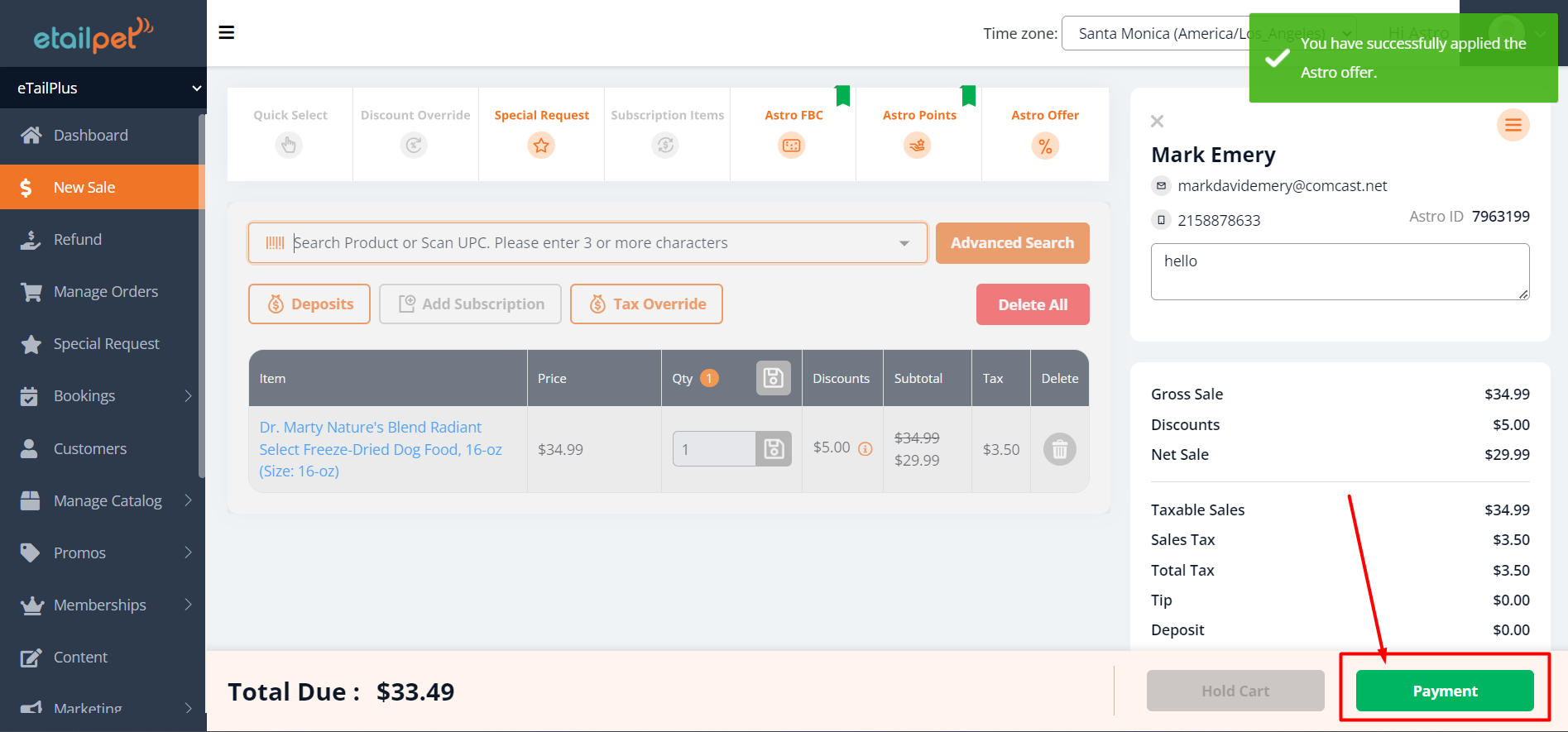
Task: Click the Delete All button
Action: [1032, 304]
